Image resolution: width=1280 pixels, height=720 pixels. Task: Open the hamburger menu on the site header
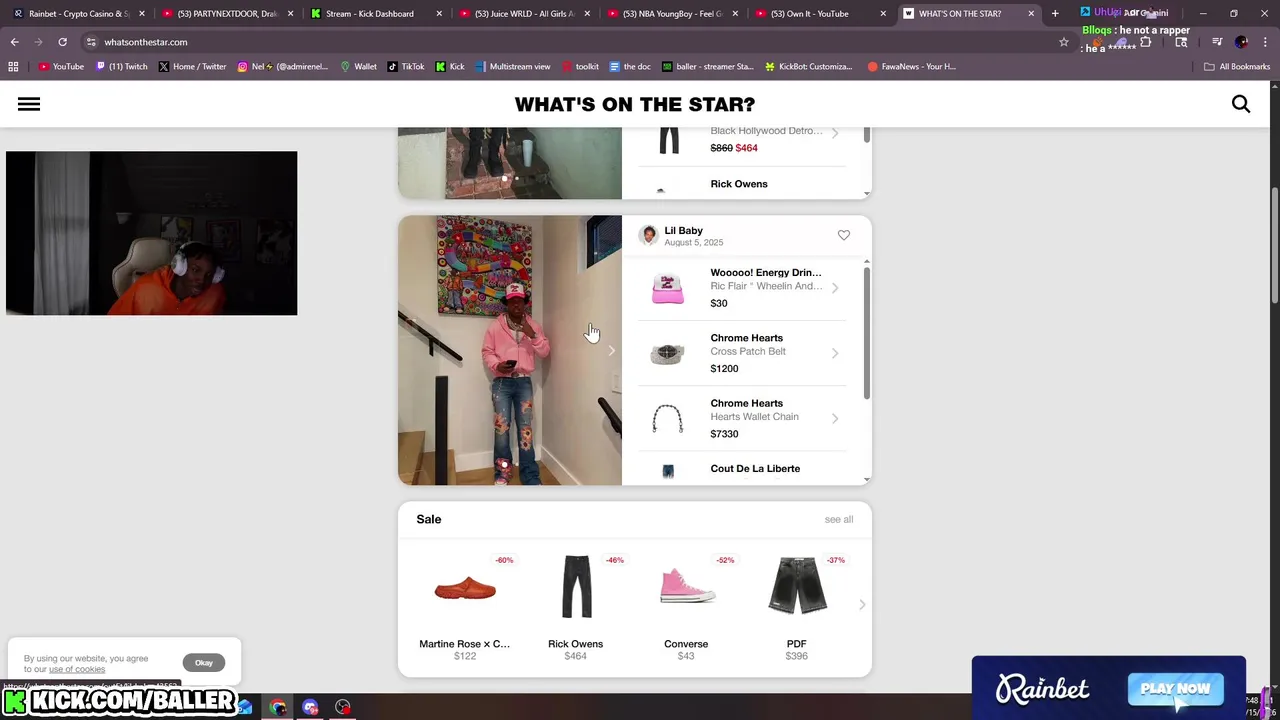pos(28,104)
